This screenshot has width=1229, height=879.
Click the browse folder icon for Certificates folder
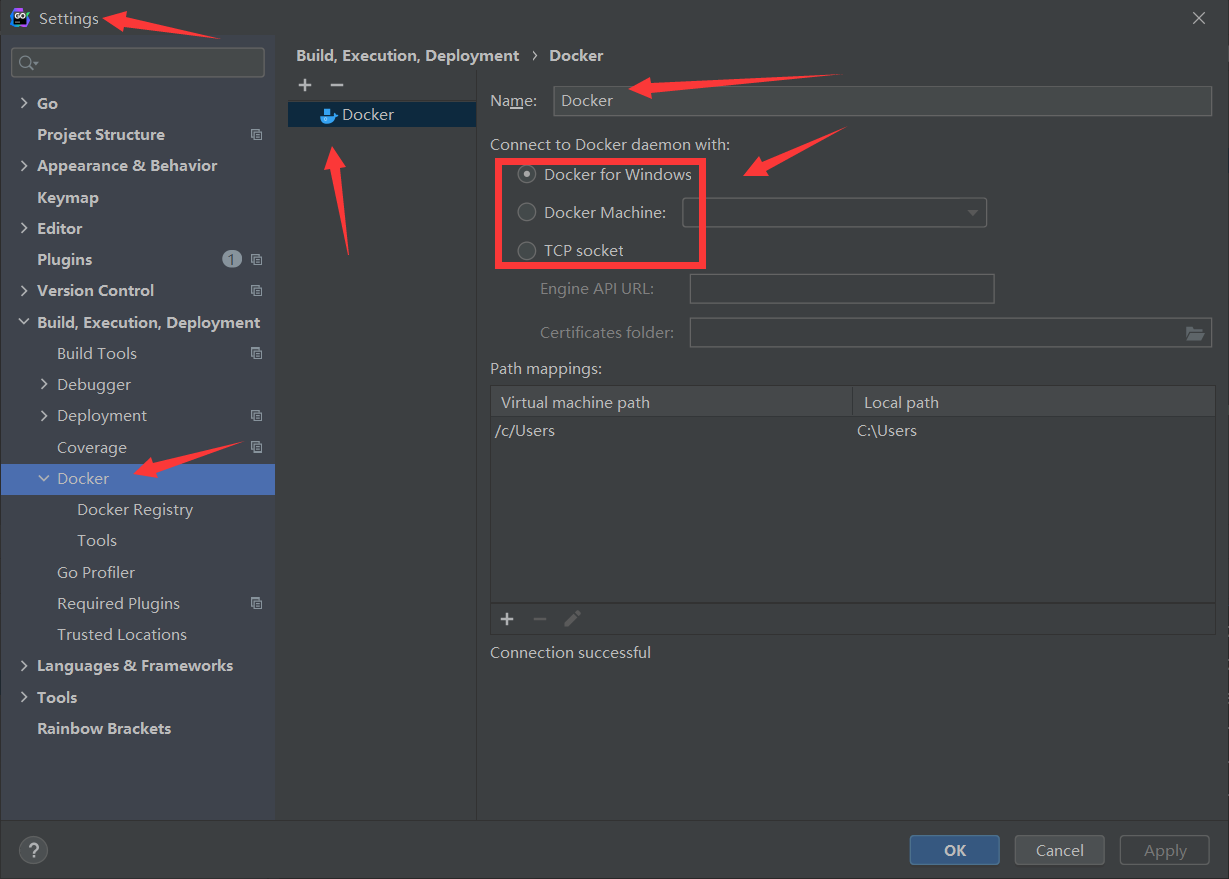[x=1195, y=333]
